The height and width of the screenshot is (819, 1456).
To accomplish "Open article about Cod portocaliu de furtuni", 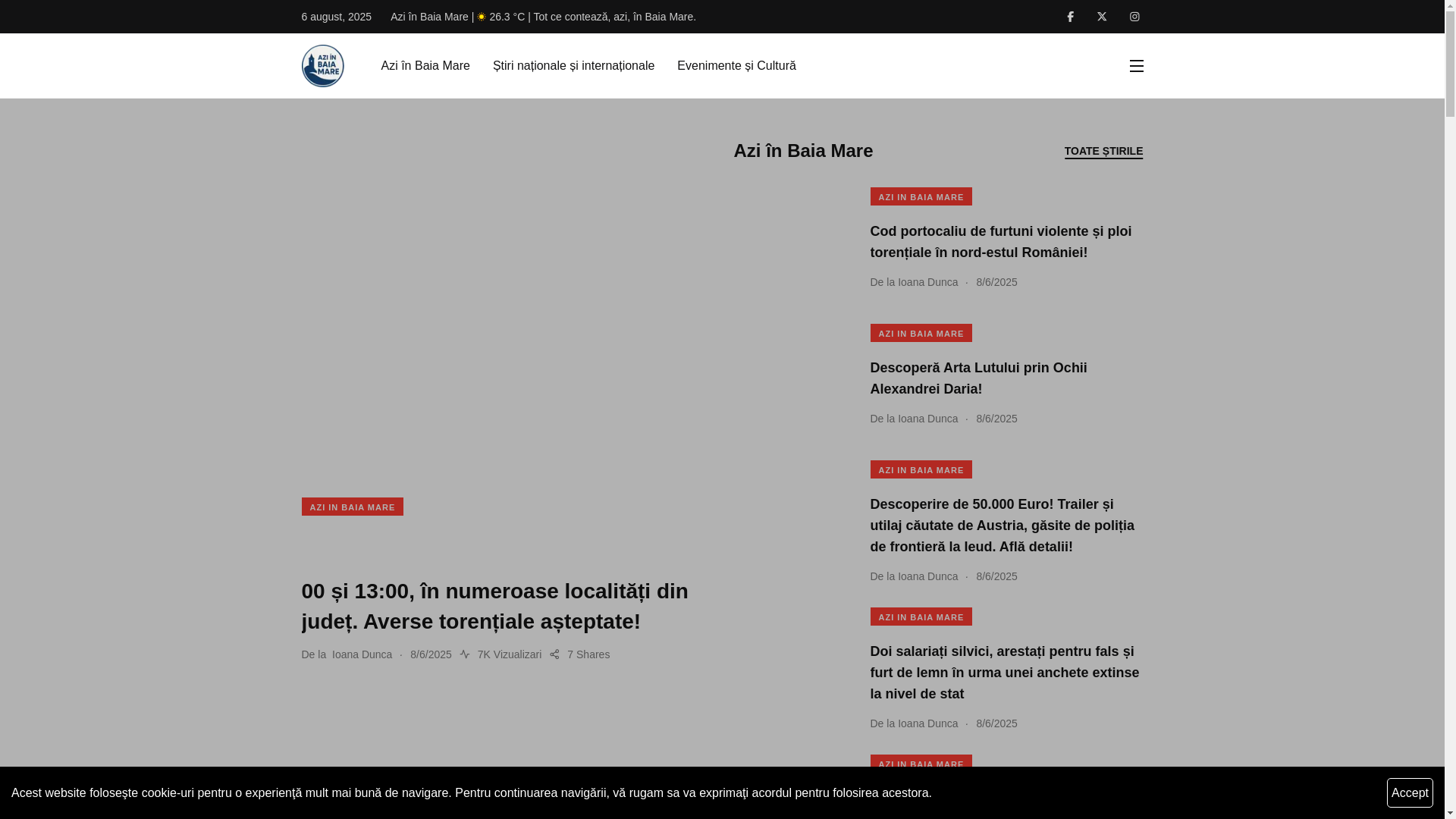I will 1001,242.
